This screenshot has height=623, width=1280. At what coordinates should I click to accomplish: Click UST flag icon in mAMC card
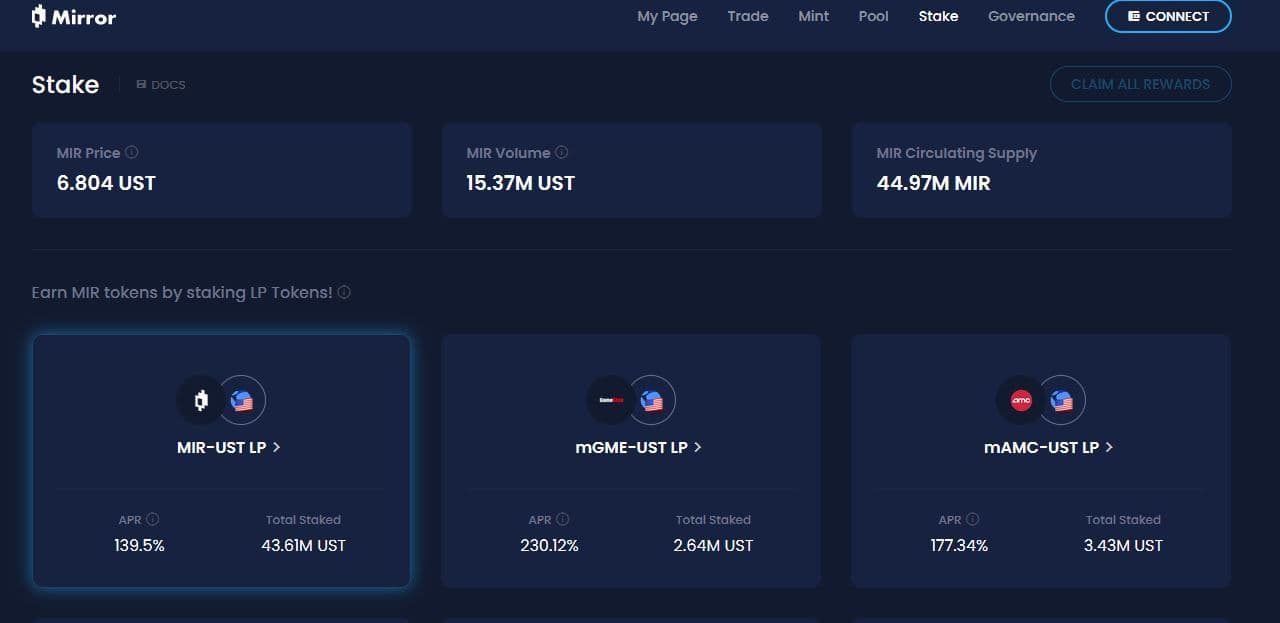coord(1062,401)
